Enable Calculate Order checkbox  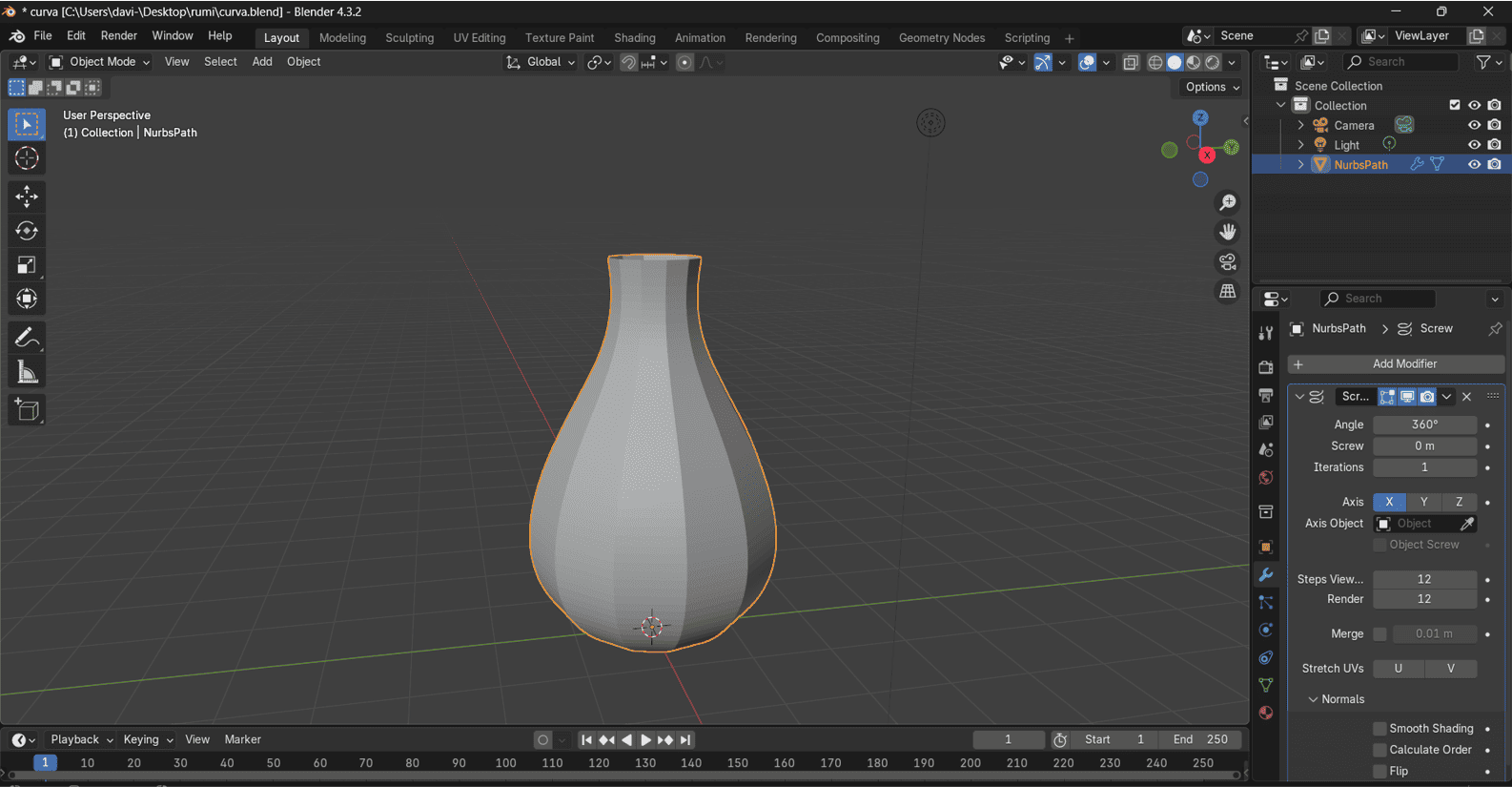[x=1379, y=750]
